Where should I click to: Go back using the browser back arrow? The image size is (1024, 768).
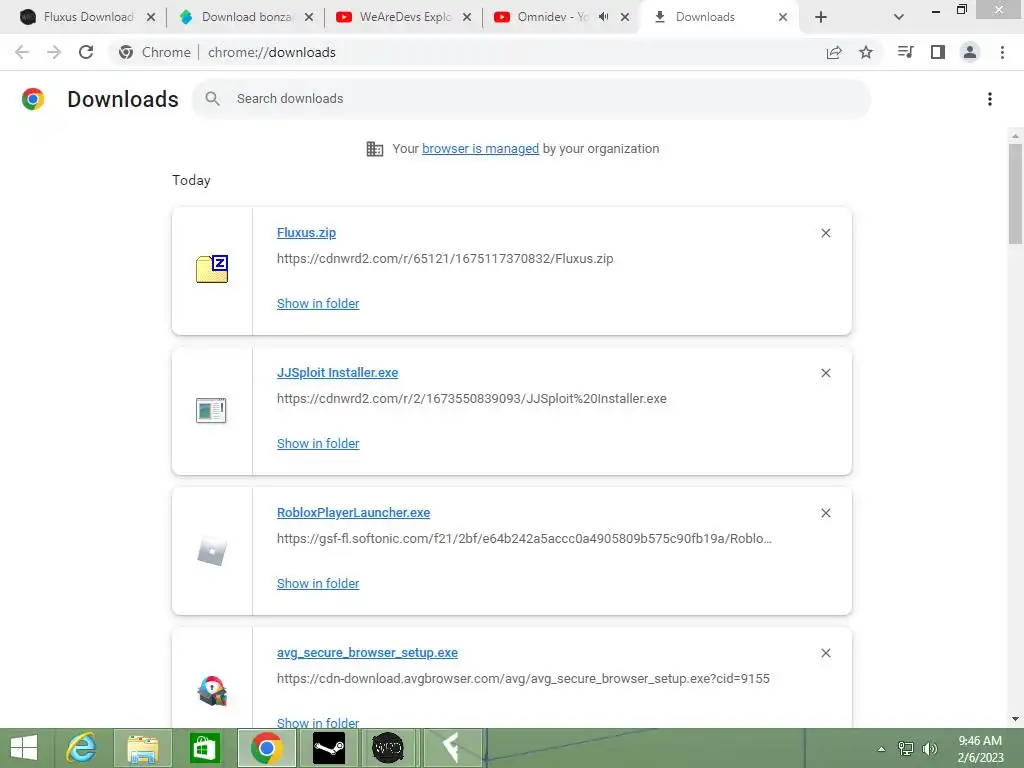click(x=22, y=52)
